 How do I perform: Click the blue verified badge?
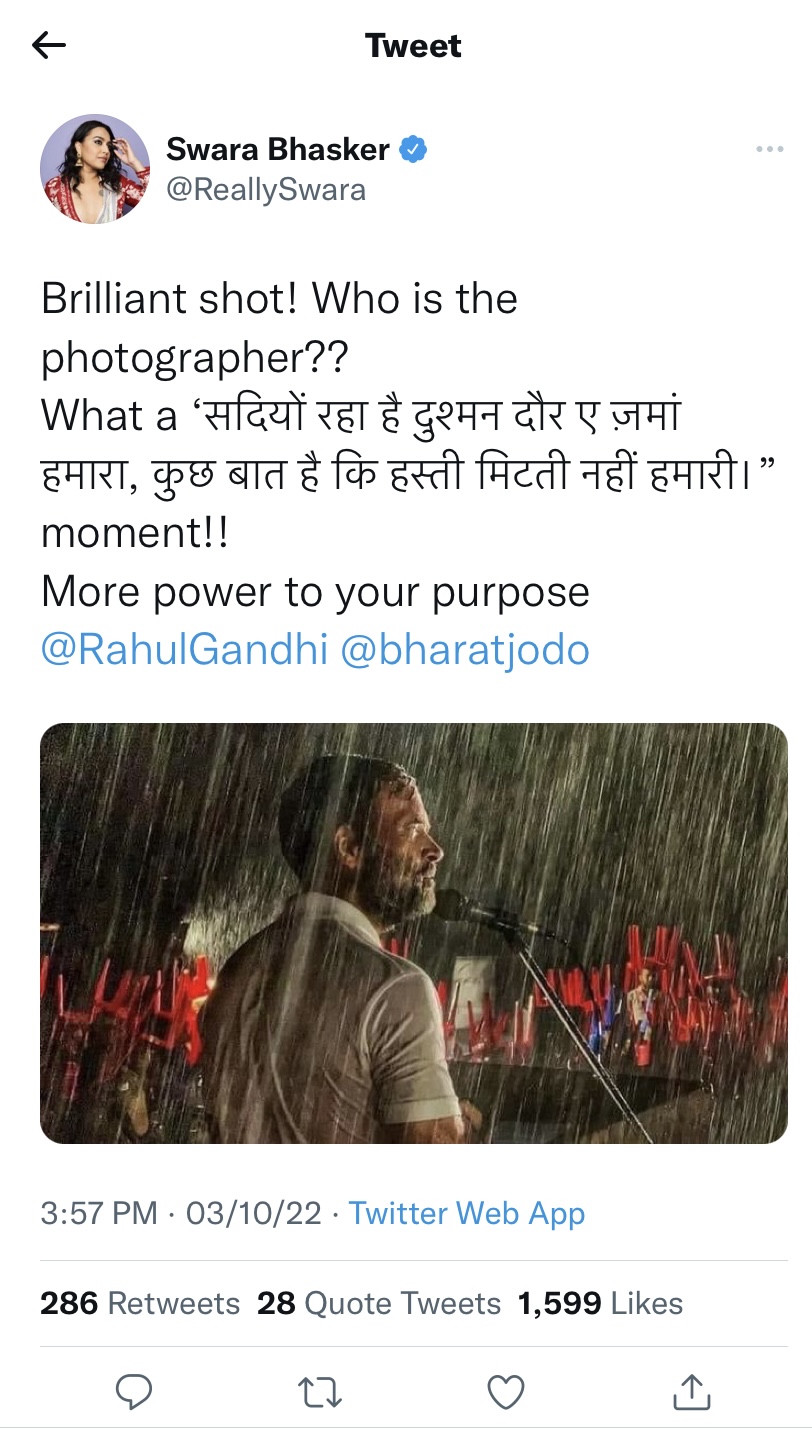tap(414, 150)
